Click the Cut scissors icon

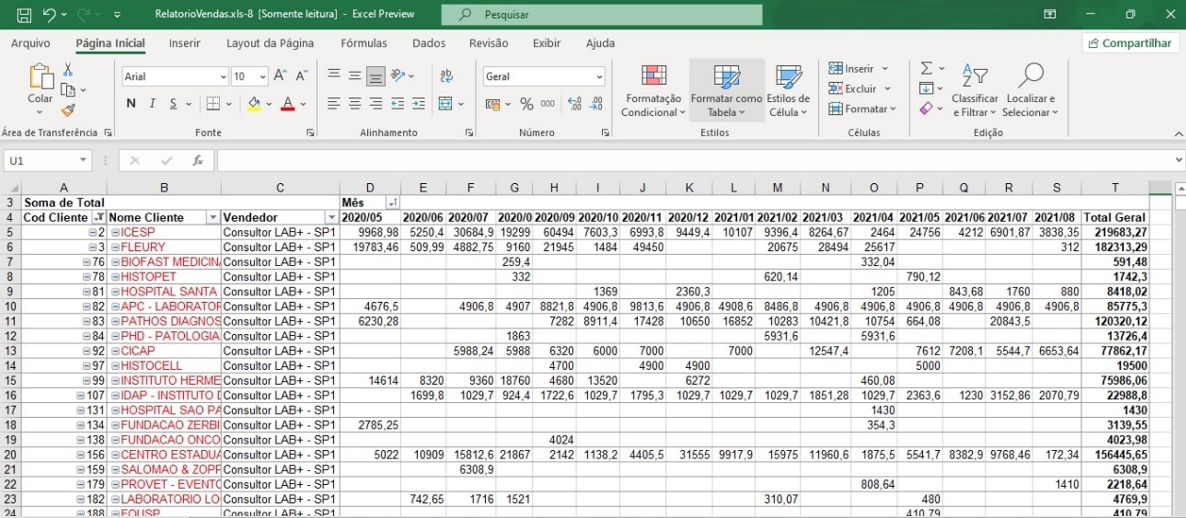(x=68, y=69)
